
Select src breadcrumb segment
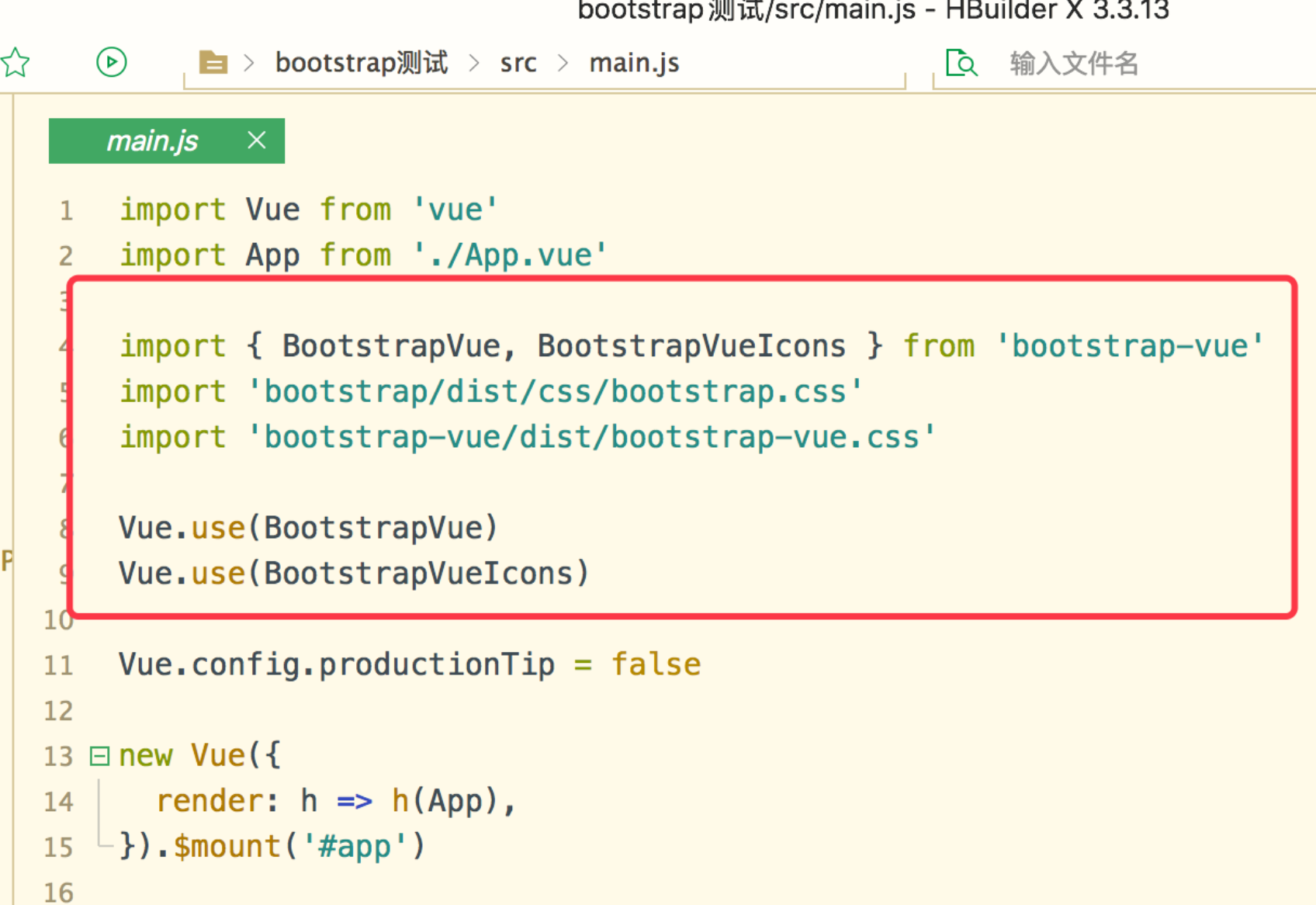[518, 63]
